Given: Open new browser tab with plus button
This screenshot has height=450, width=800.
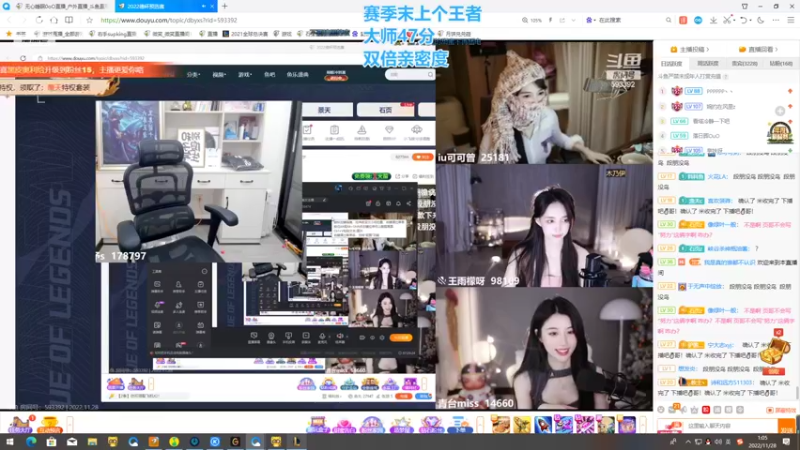Looking at the screenshot, I should click(224, 6).
